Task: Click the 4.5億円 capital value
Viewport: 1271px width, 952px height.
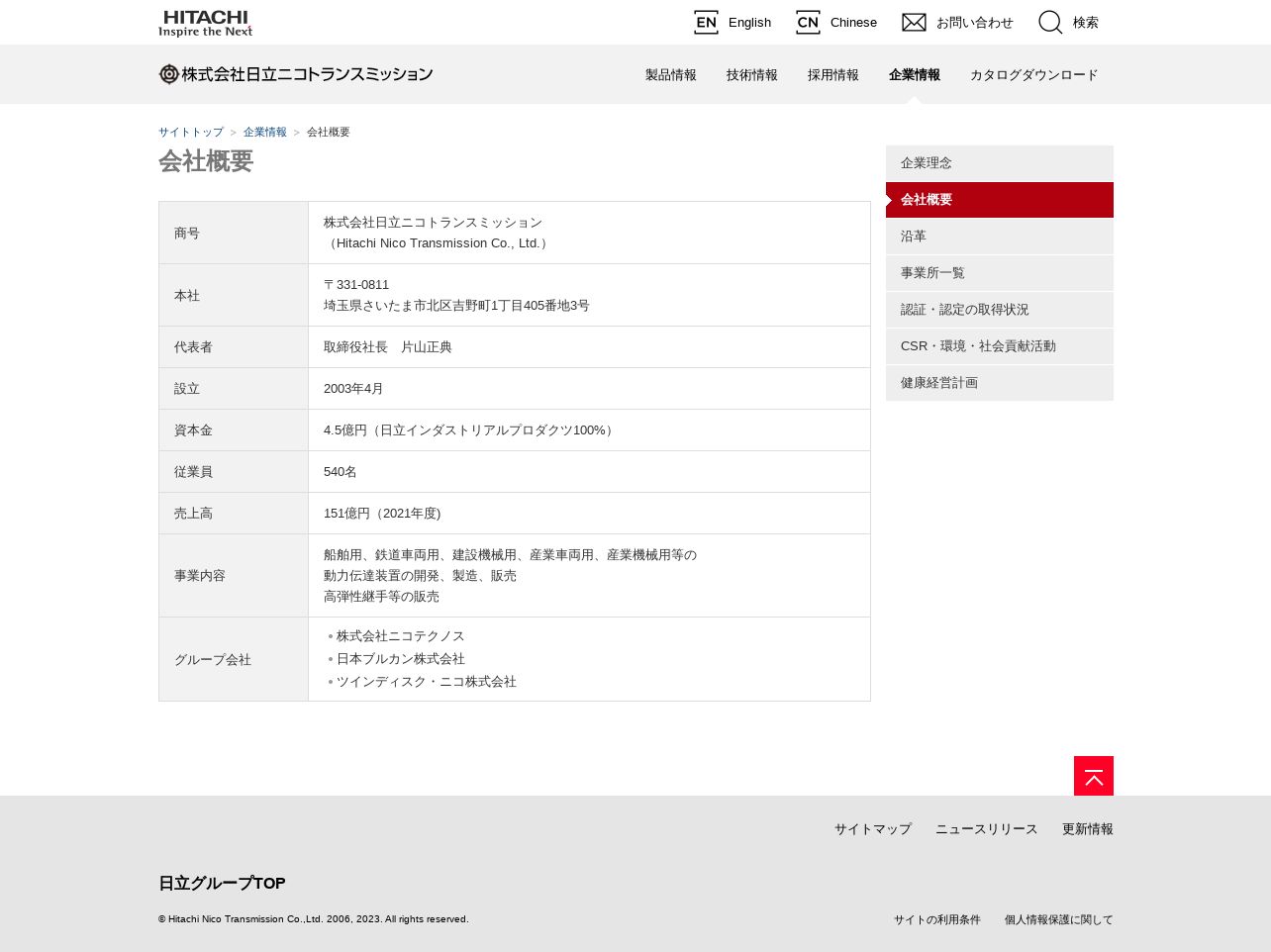Action: click(x=345, y=430)
